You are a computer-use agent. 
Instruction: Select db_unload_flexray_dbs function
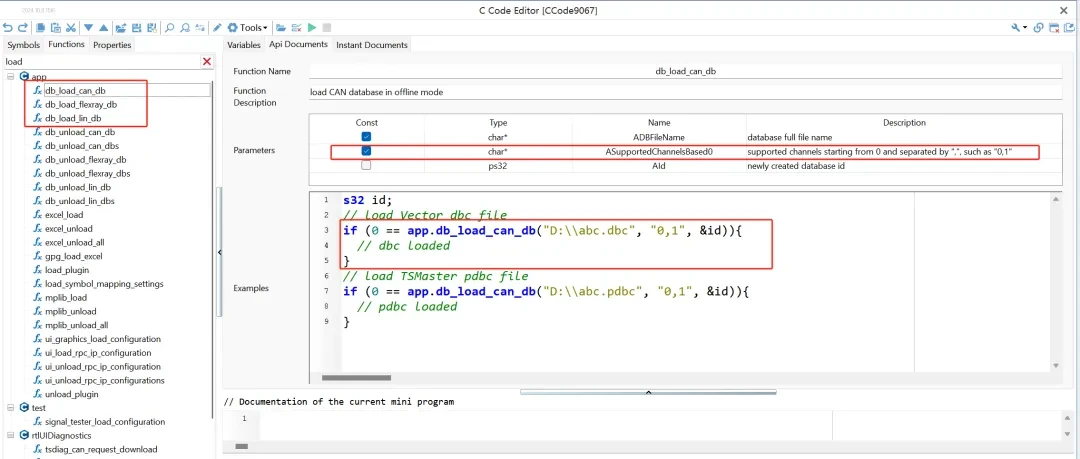tap(87, 174)
